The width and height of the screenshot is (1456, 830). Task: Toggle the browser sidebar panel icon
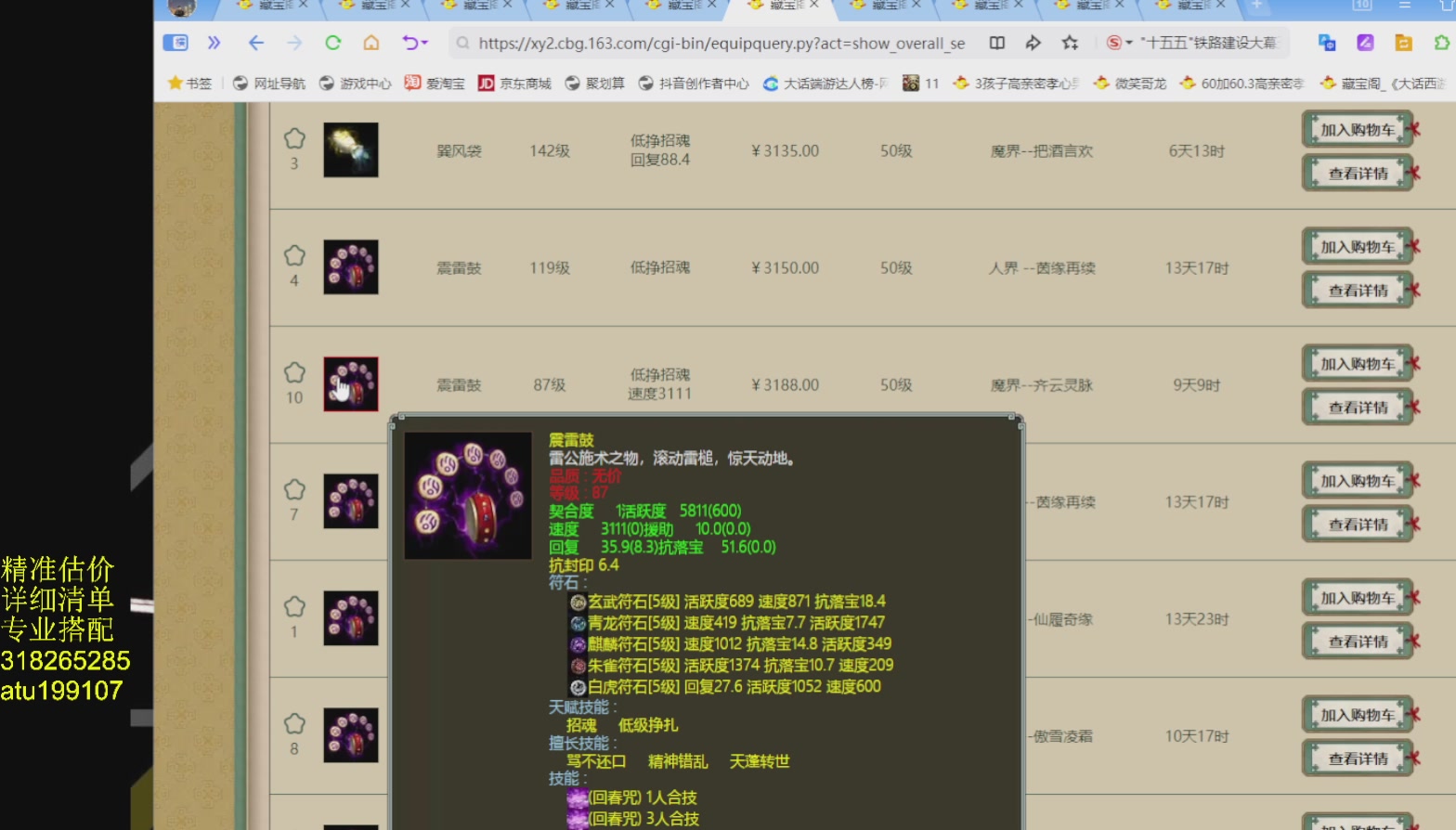[175, 43]
